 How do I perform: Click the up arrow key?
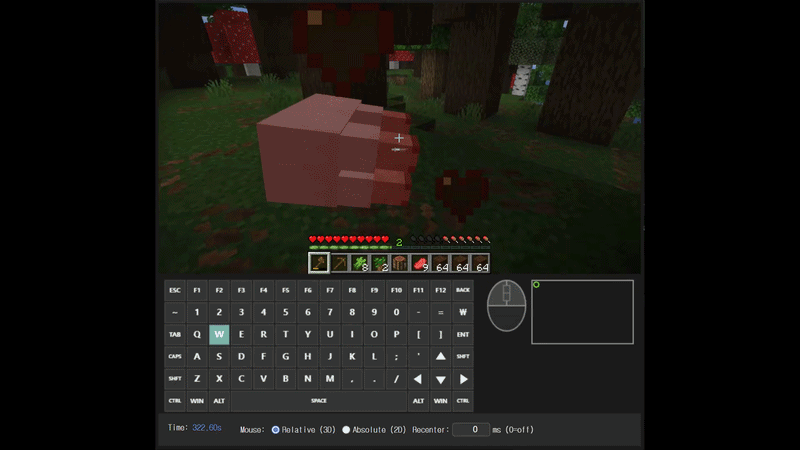pyautogui.click(x=441, y=357)
